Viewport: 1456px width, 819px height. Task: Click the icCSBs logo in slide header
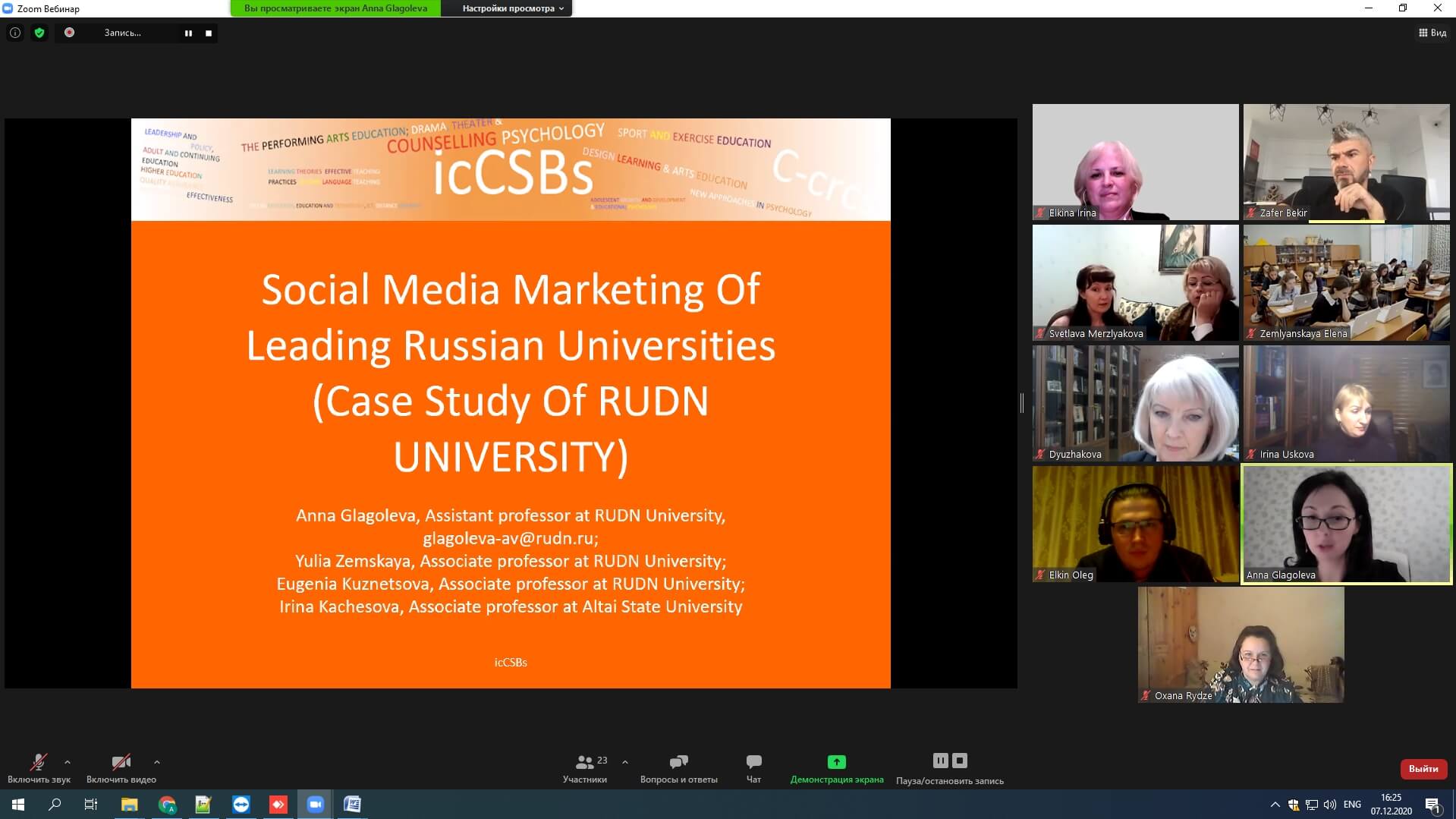pos(512,175)
